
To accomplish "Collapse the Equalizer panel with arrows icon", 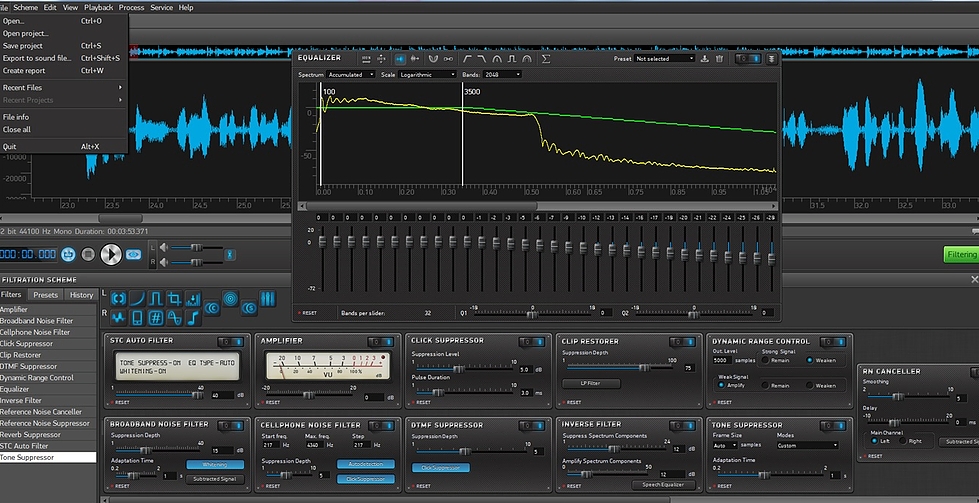I will (x=772, y=59).
